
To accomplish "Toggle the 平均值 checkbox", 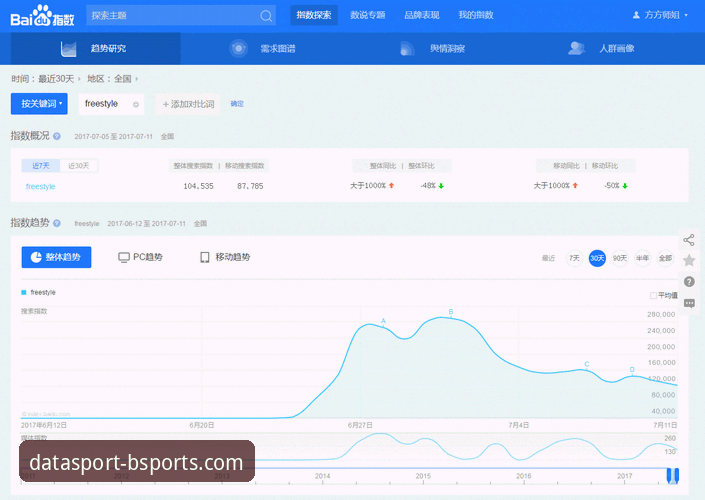I will (x=653, y=295).
